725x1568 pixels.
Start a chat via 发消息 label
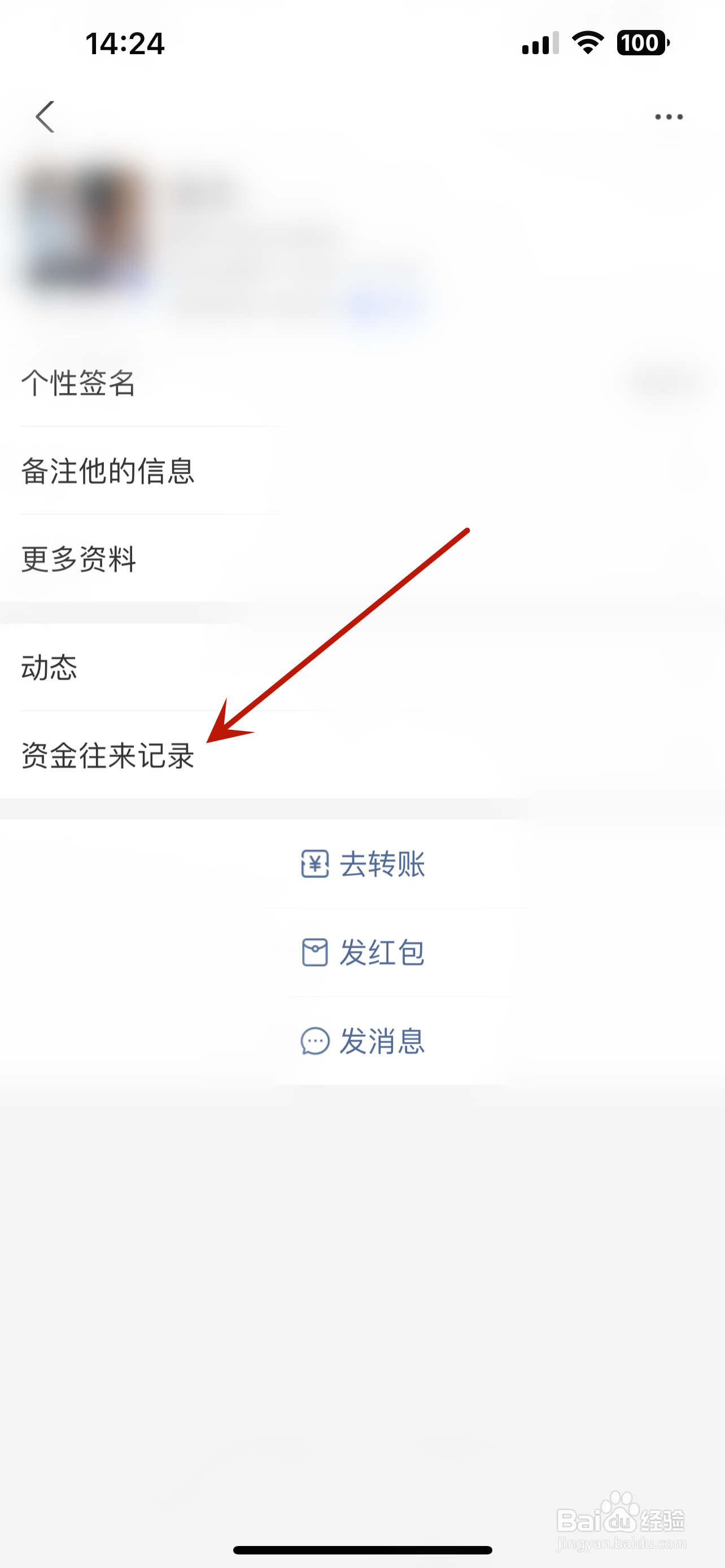(x=382, y=1041)
